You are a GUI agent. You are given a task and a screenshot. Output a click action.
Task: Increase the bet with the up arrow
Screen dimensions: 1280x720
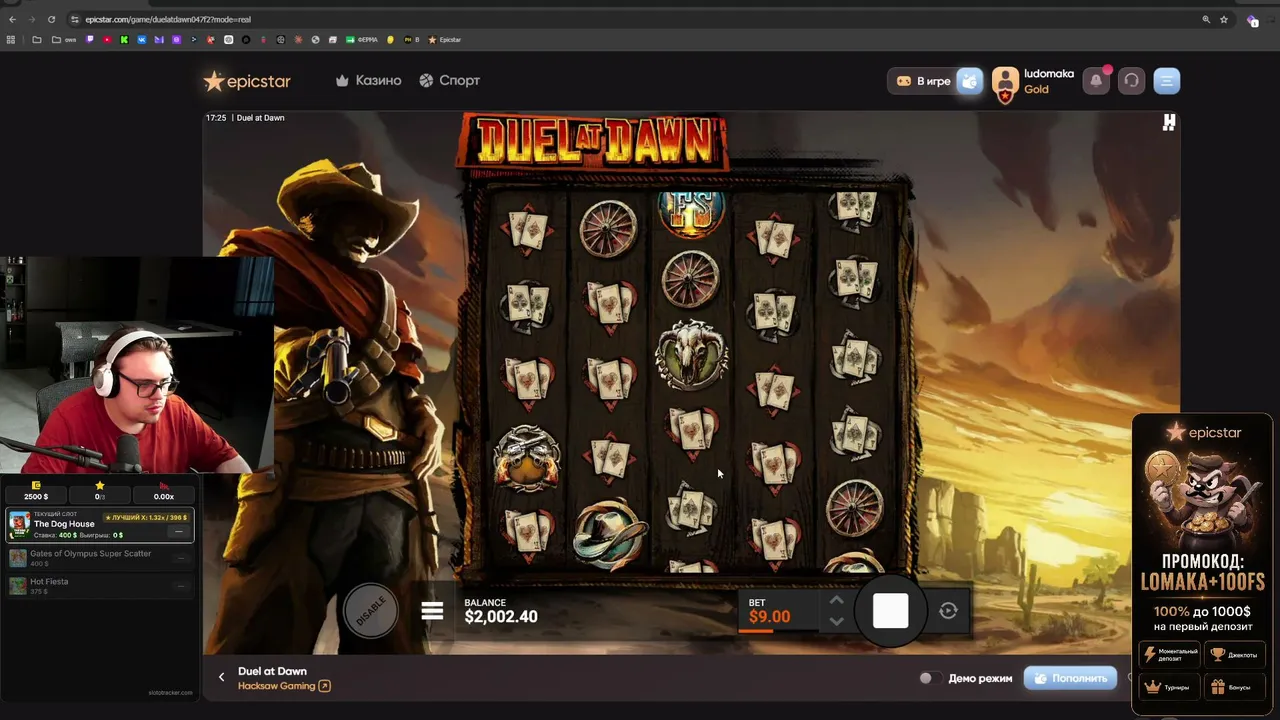tap(837, 600)
